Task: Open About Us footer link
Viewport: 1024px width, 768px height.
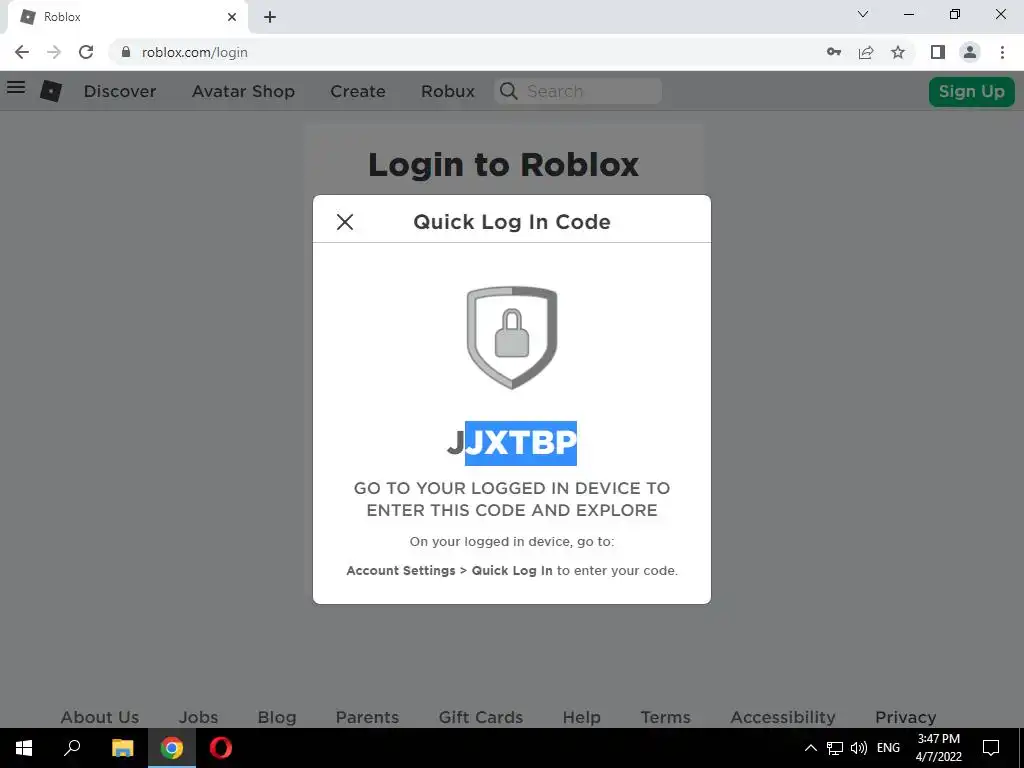Action: click(100, 717)
